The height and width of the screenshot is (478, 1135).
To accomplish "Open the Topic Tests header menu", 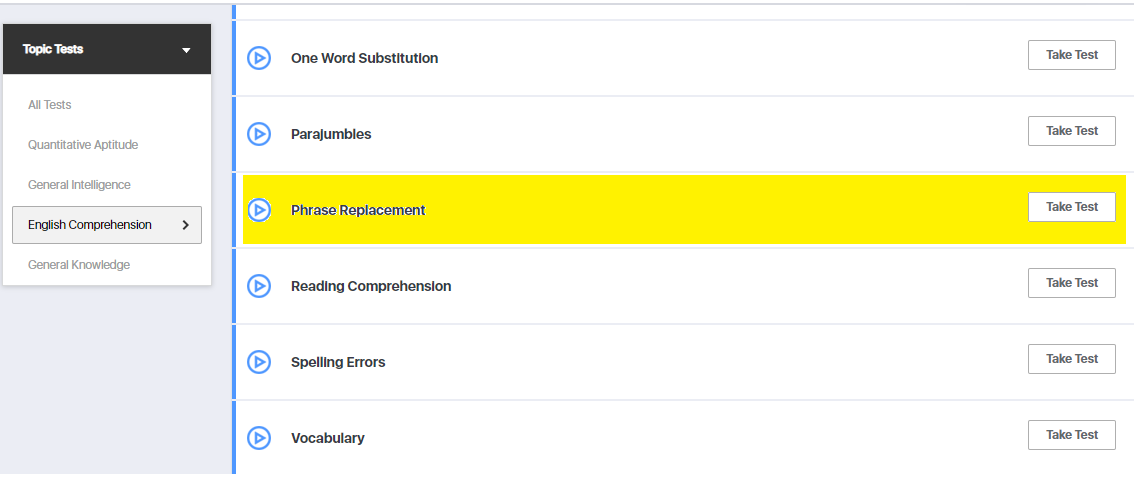I will click(54, 49).
